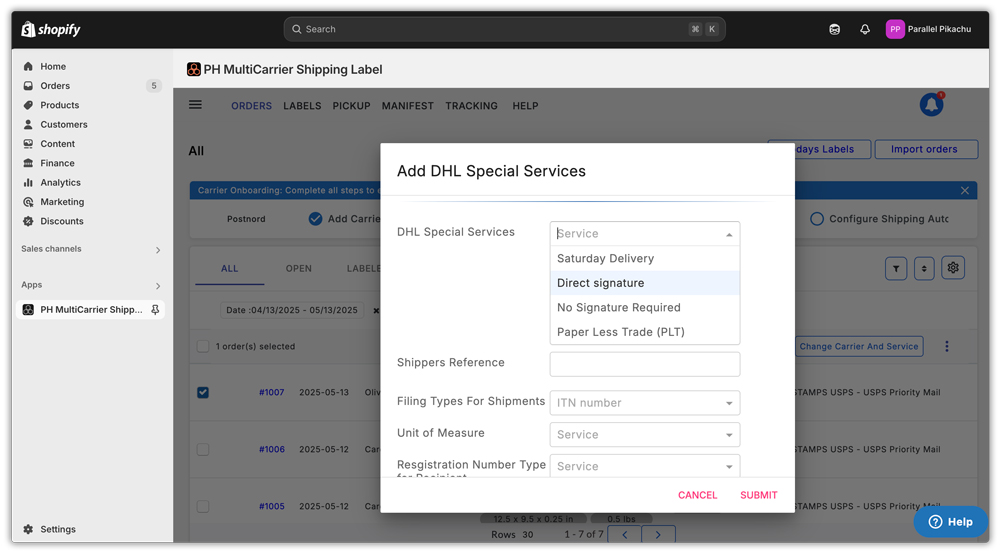Select the OPEN orders tab
1000x554 pixels.
click(x=298, y=268)
